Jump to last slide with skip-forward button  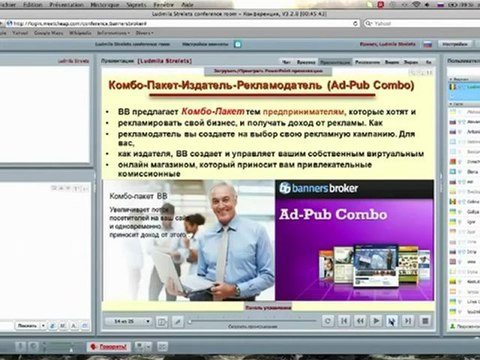[408, 321]
